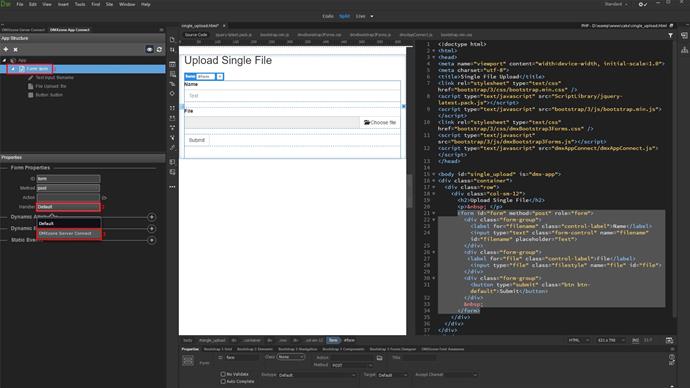Viewport: 690px width, 388px height.
Task: Click the preview icon in the status bar
Action: 669,340
